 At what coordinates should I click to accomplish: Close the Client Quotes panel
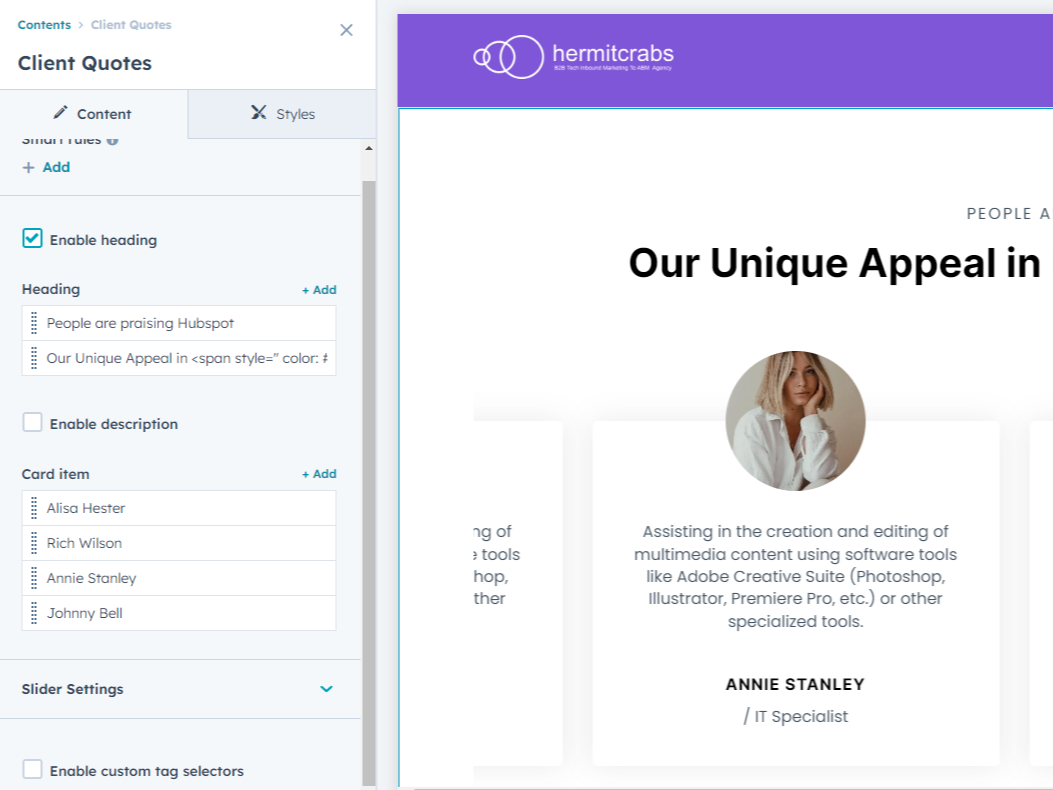(x=346, y=30)
